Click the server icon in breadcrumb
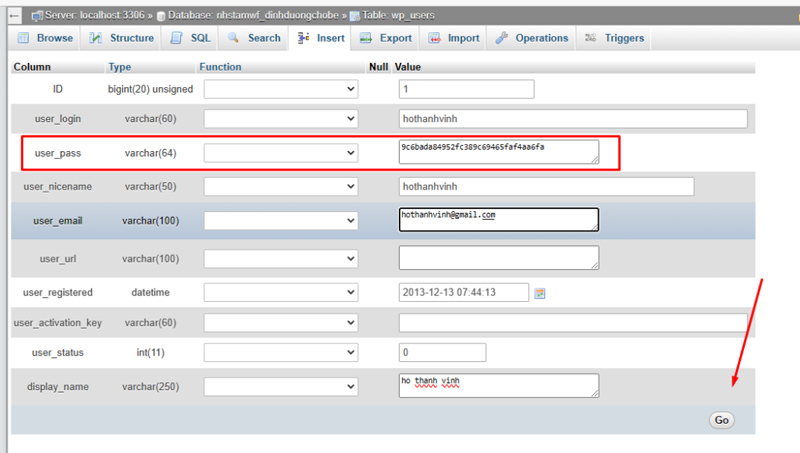Image resolution: width=800 pixels, height=453 pixels. [x=37, y=16]
